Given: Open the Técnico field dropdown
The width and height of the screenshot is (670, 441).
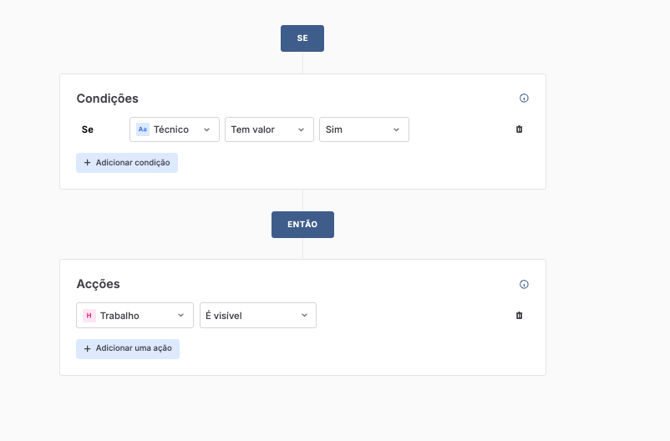Looking at the screenshot, I should (174, 129).
